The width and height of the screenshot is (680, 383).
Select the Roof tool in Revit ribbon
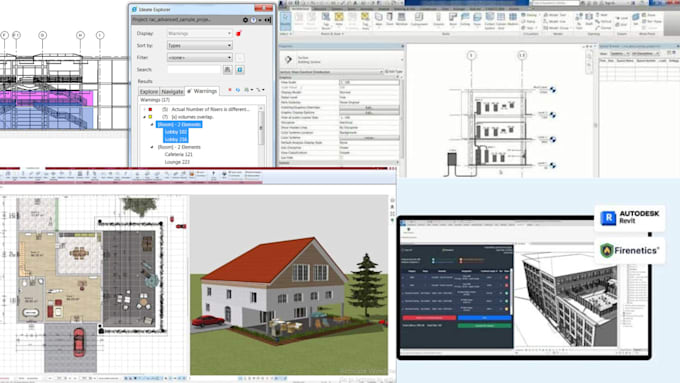[453, 20]
